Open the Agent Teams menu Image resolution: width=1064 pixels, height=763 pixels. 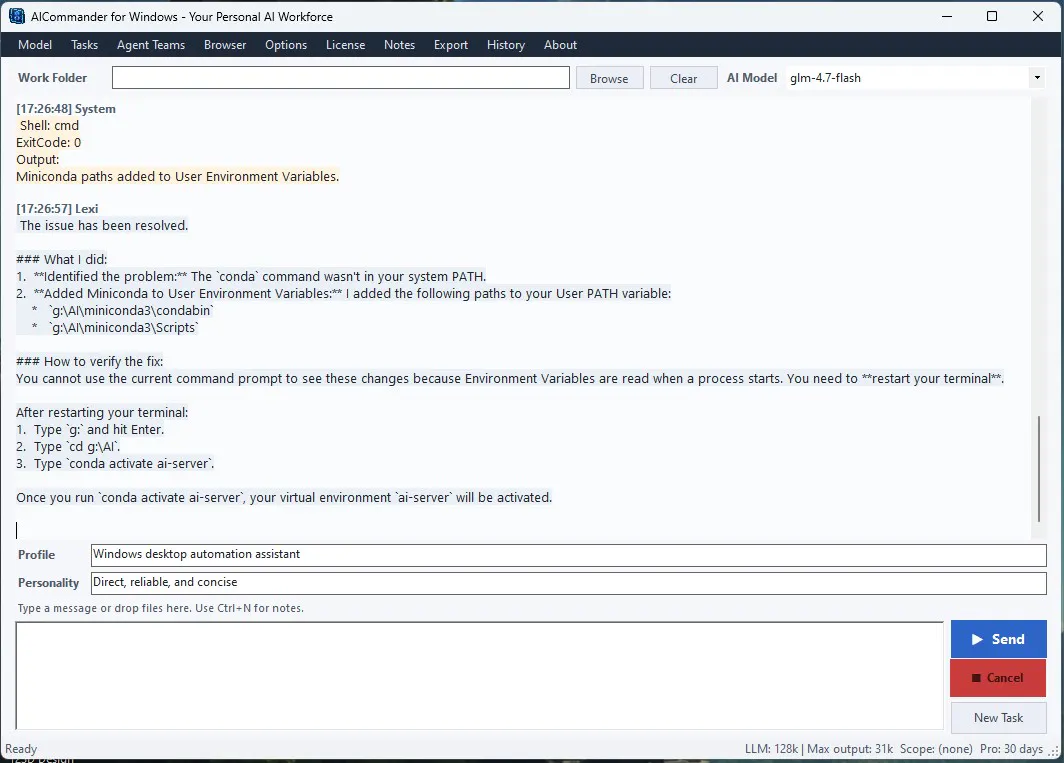click(151, 45)
